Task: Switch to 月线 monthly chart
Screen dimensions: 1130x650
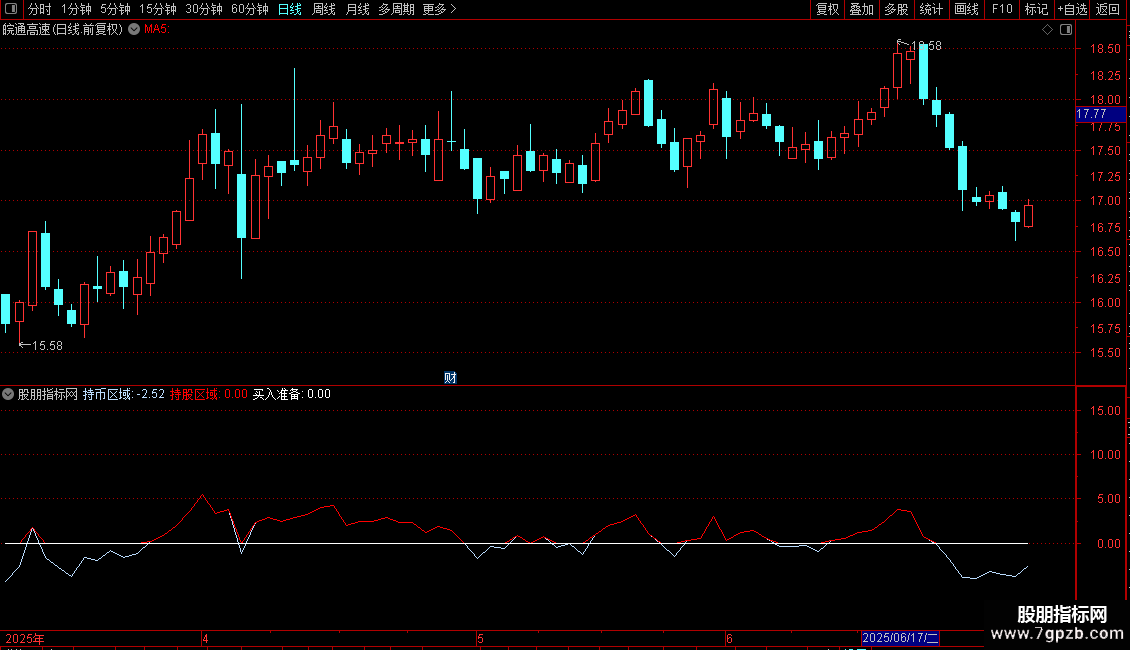Action: tap(357, 9)
